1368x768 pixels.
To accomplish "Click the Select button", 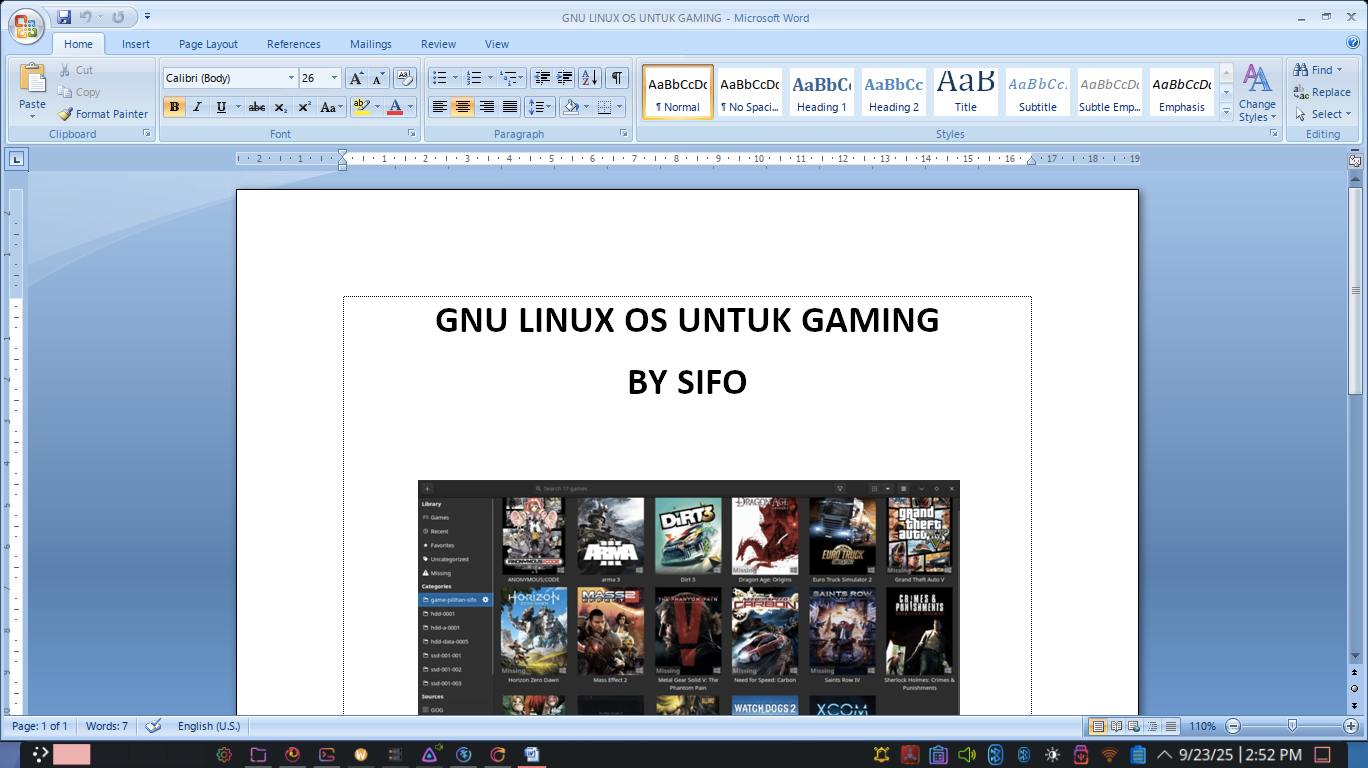I will 1322,114.
